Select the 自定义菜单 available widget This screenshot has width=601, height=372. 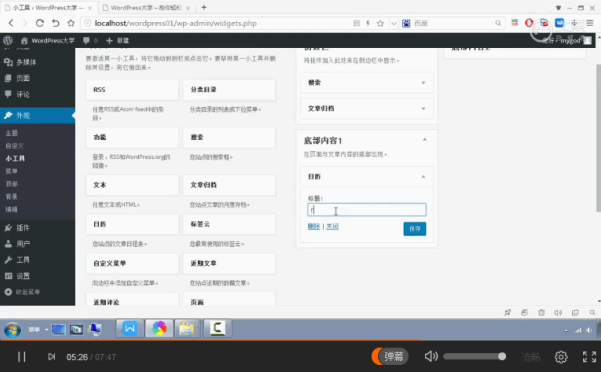[x=132, y=264]
